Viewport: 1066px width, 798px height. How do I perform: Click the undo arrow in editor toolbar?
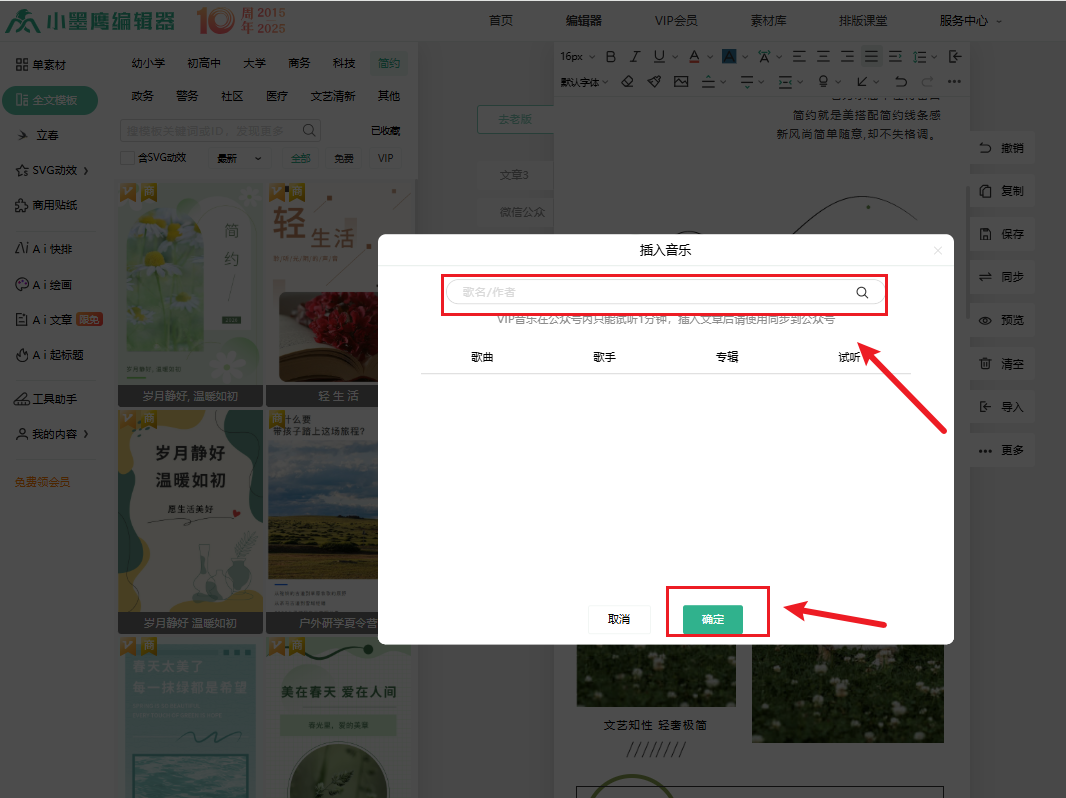point(901,82)
